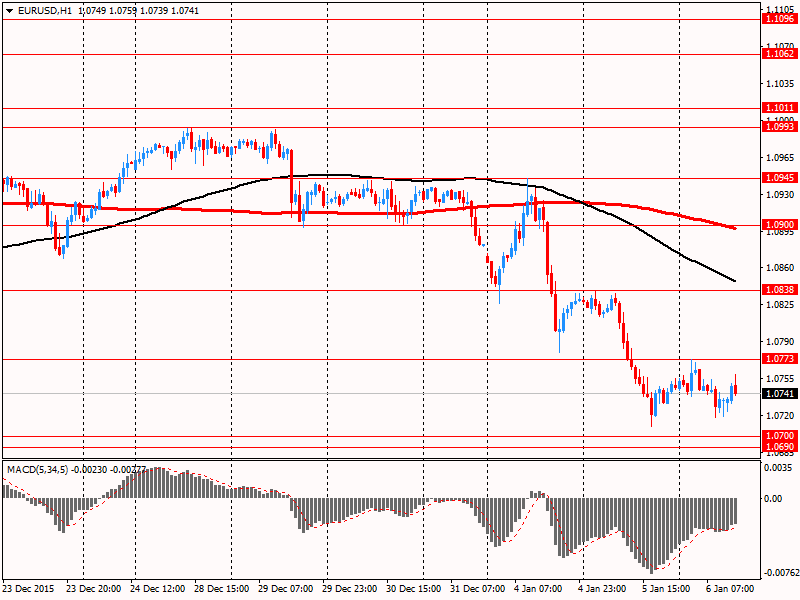Select the thick red moving average line end
Screen dimensions: 800x600
734,228
